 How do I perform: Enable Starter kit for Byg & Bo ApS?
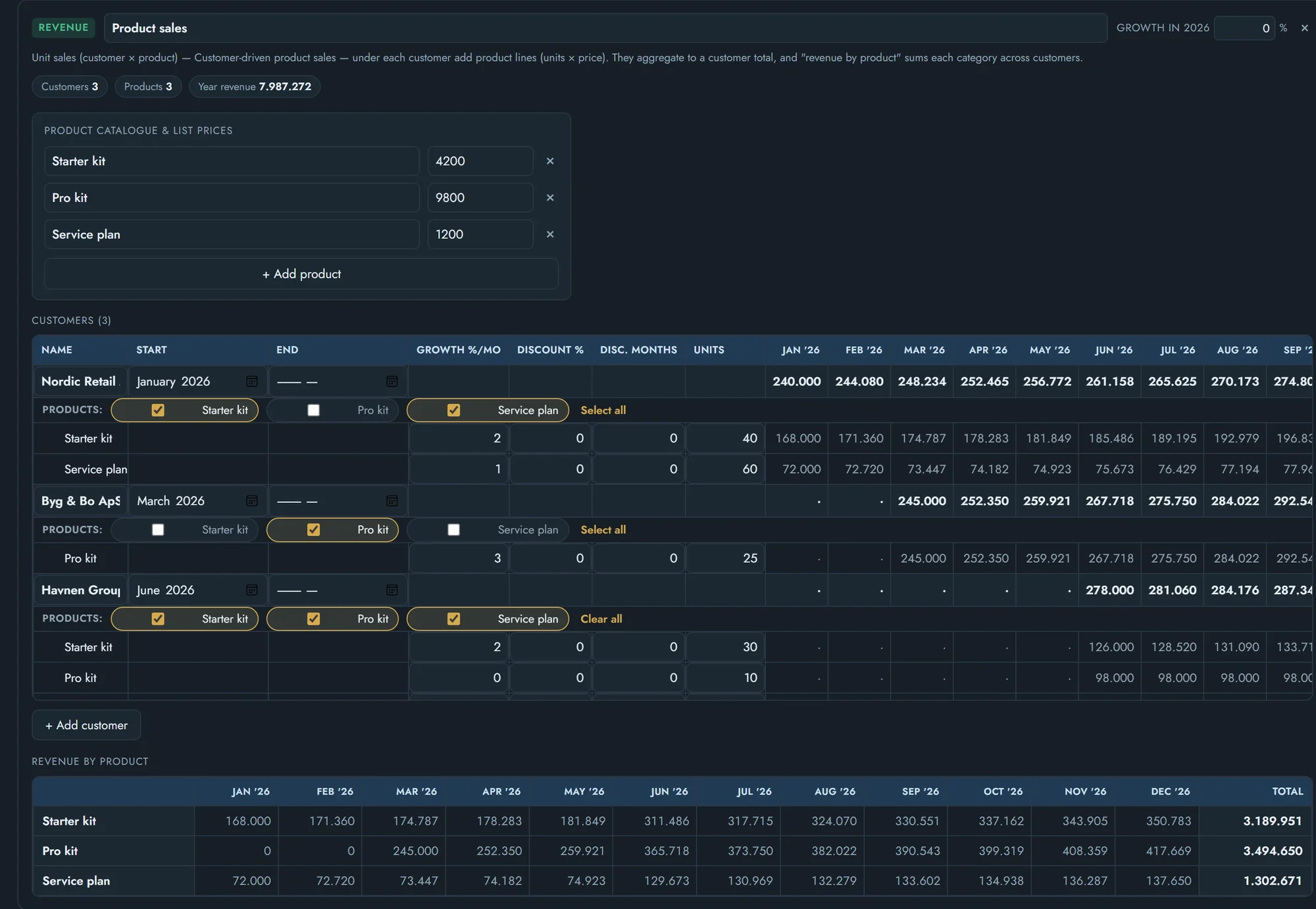click(x=158, y=530)
